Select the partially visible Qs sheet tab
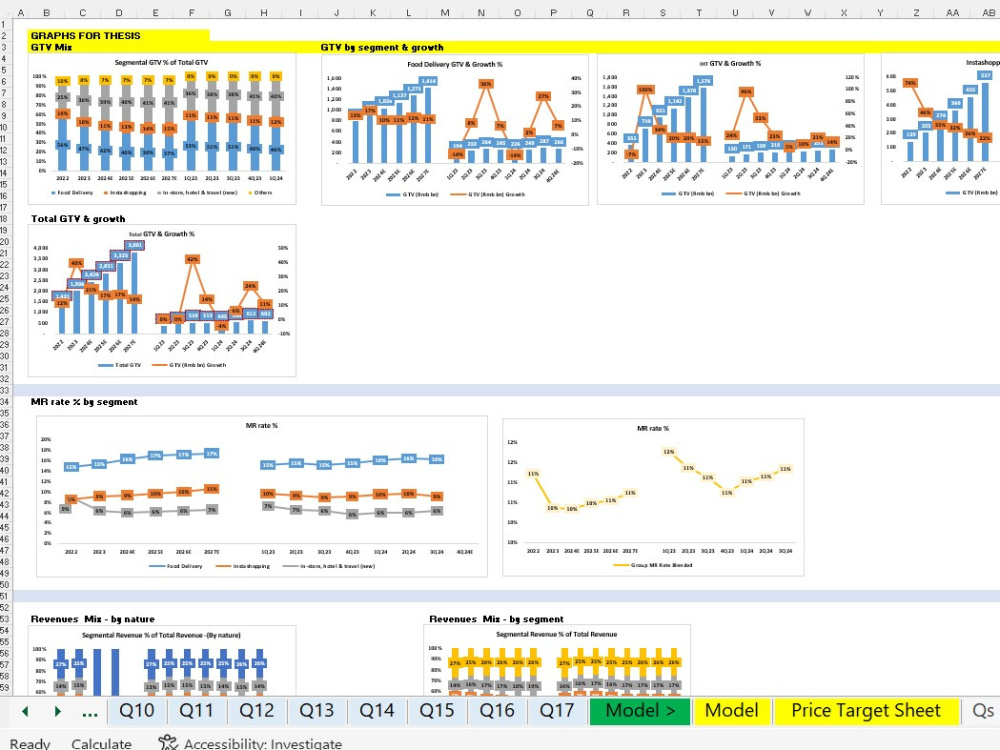 [983, 710]
